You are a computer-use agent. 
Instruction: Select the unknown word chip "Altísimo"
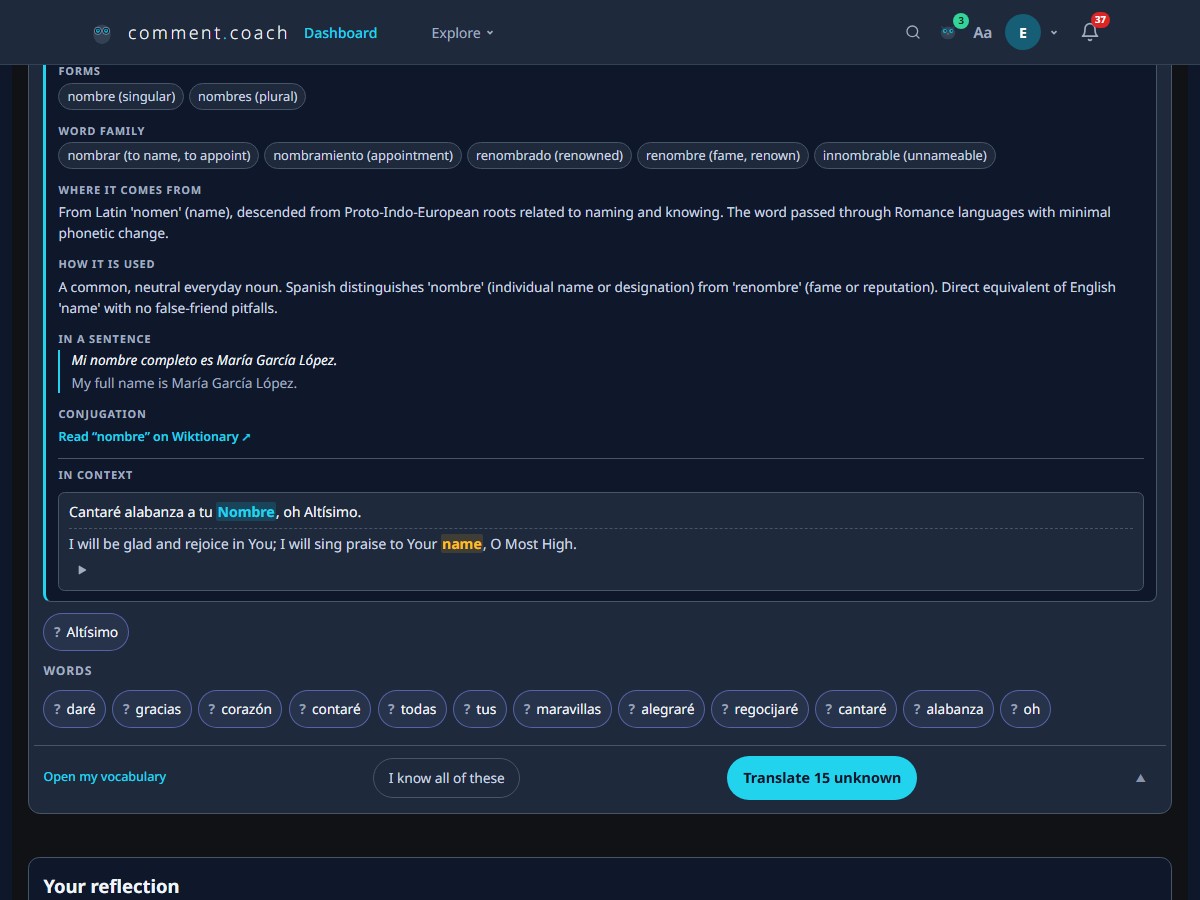pos(86,632)
